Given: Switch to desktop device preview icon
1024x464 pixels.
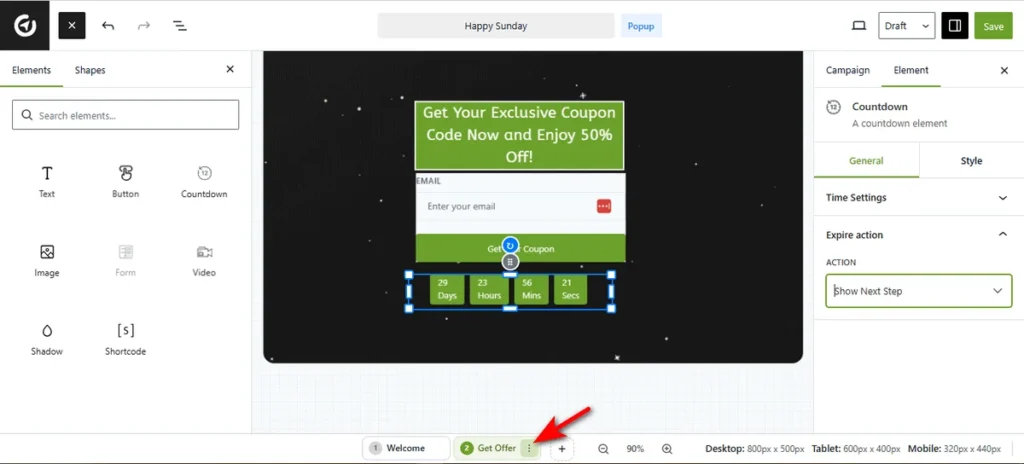Looking at the screenshot, I should click(859, 25).
